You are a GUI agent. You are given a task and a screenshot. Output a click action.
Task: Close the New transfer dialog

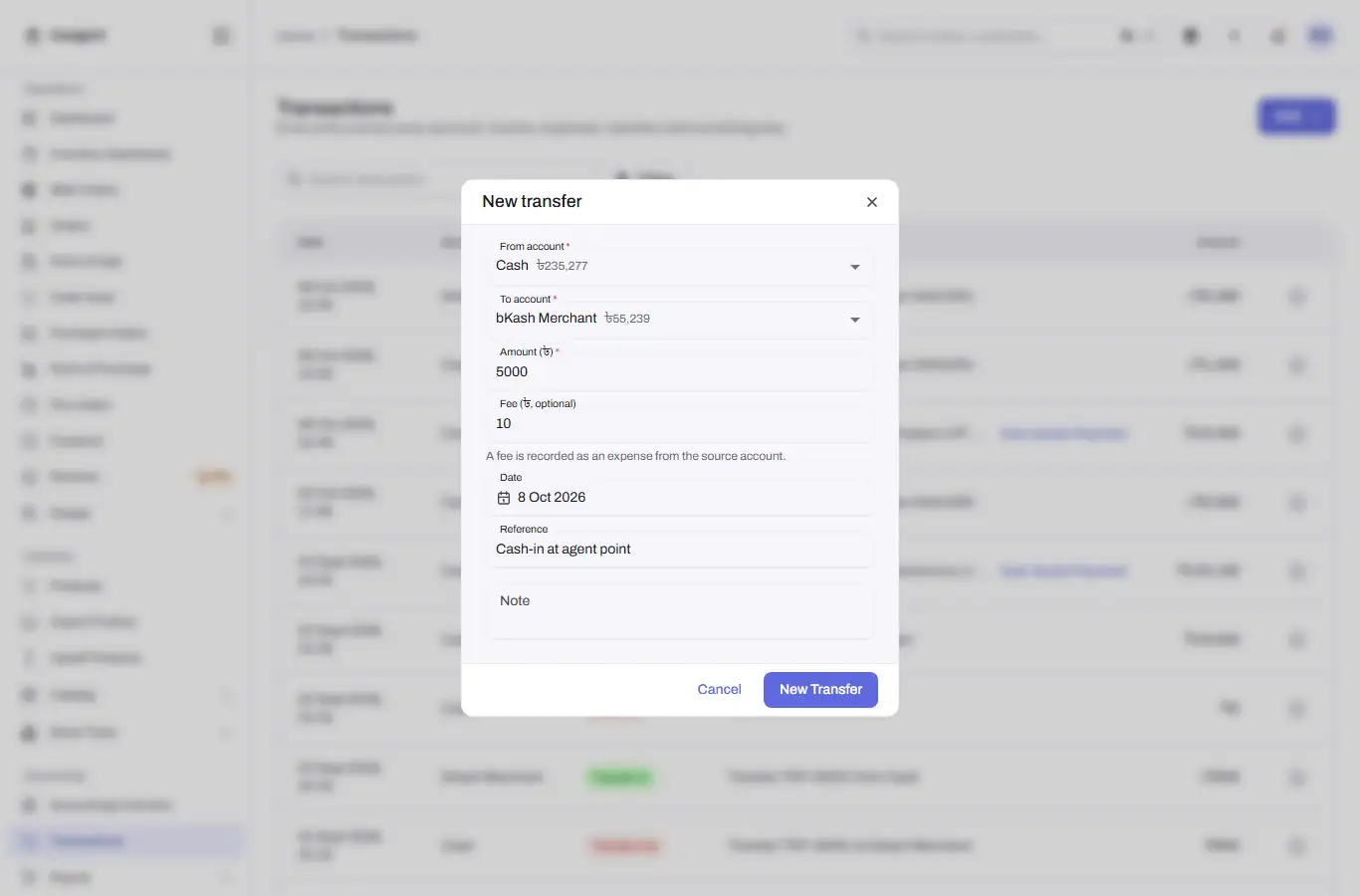click(x=871, y=202)
